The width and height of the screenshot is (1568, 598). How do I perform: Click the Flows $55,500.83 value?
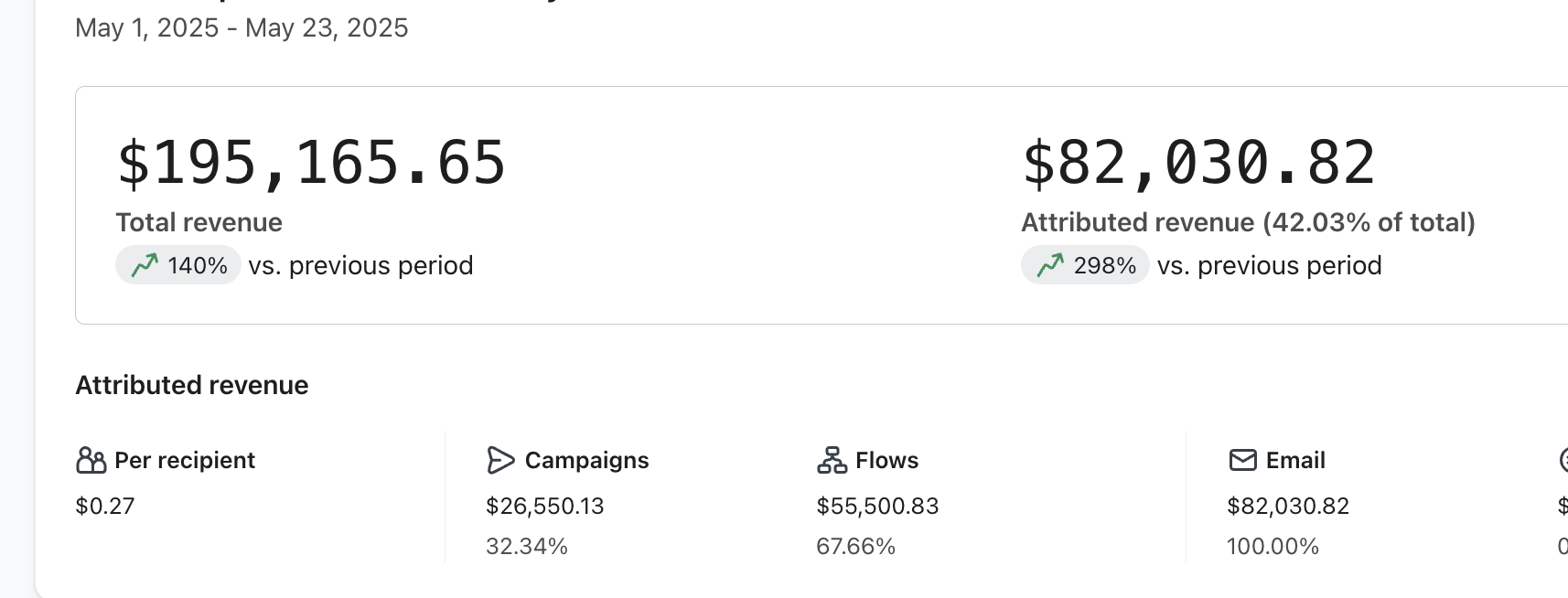pyautogui.click(x=877, y=506)
